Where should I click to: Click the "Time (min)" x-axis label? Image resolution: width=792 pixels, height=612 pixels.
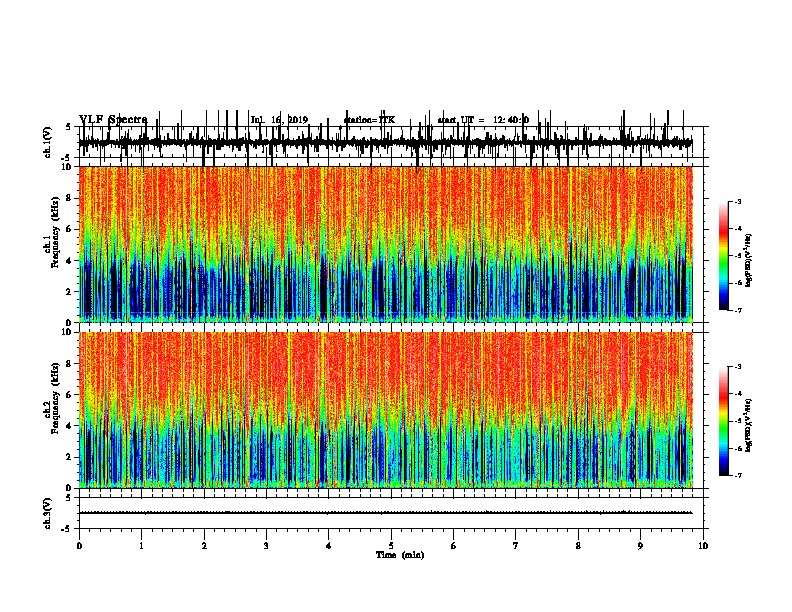coord(400,555)
